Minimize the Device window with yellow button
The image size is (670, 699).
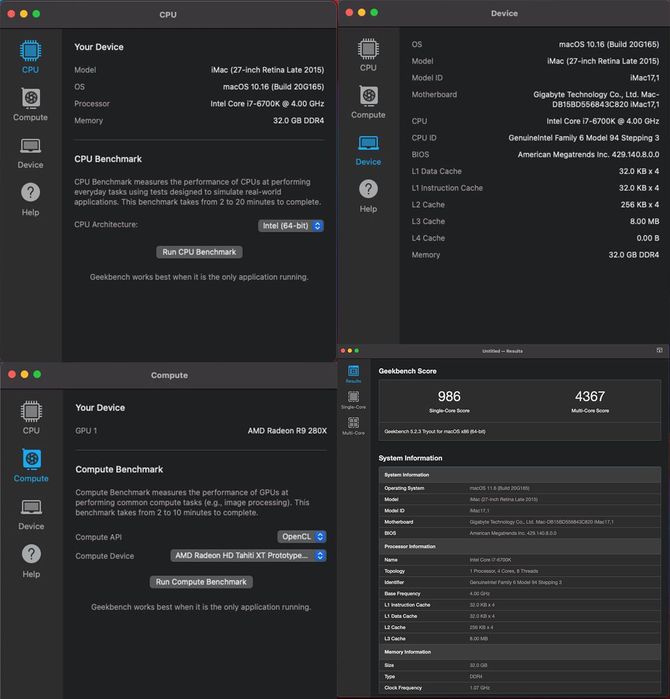362,12
